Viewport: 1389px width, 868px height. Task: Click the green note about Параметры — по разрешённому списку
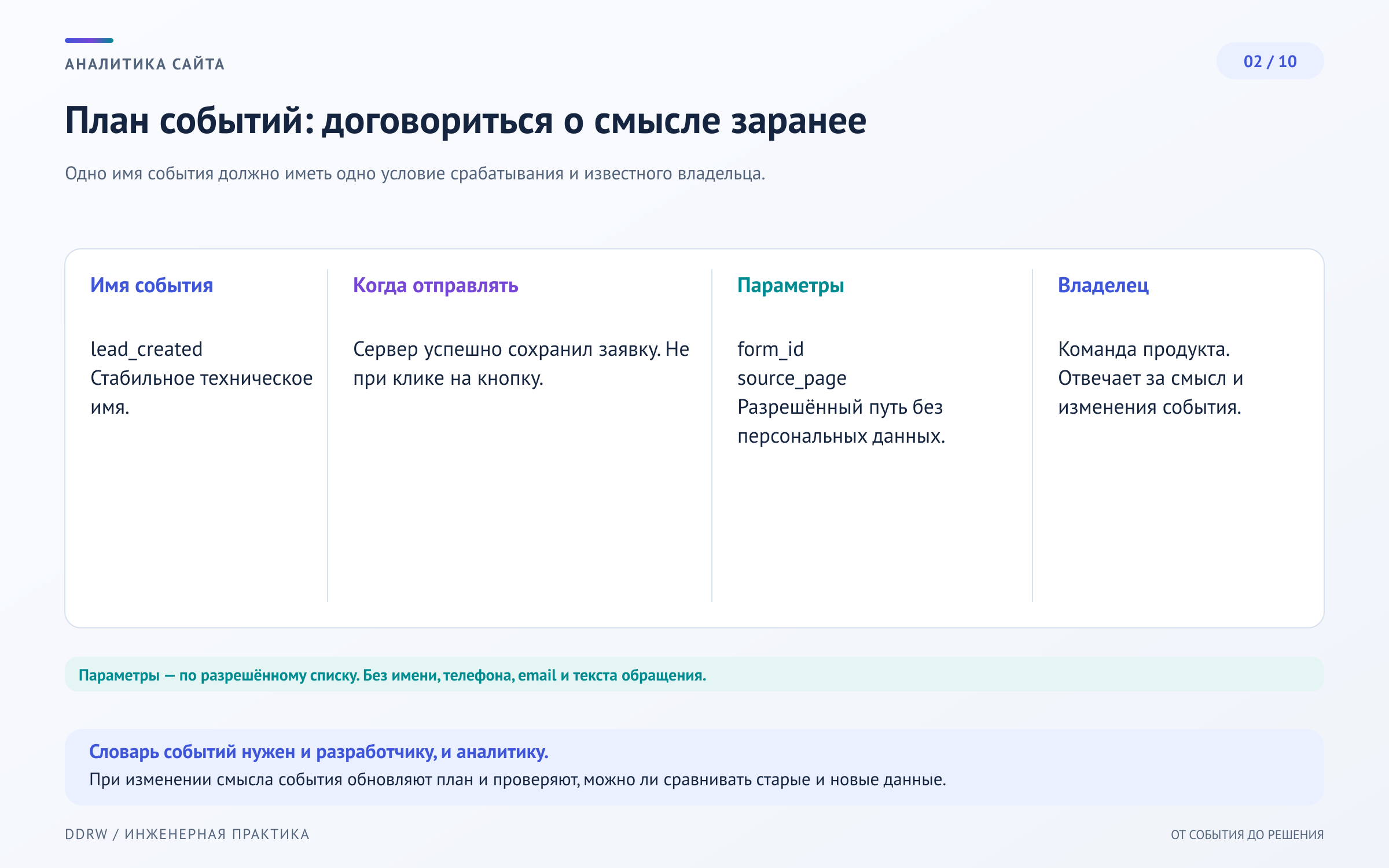694,674
